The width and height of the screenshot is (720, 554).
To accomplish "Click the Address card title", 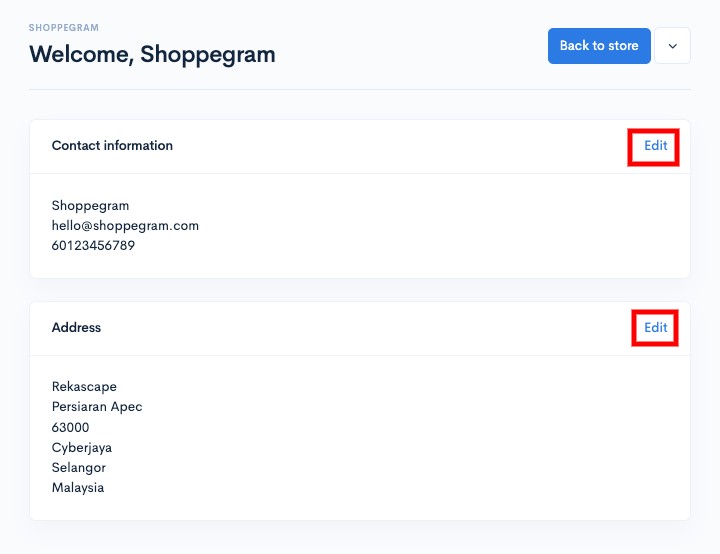I will pyautogui.click(x=76, y=328).
